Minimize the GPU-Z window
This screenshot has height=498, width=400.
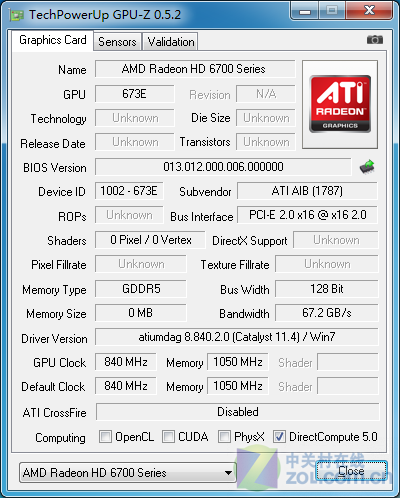(x=305, y=12)
